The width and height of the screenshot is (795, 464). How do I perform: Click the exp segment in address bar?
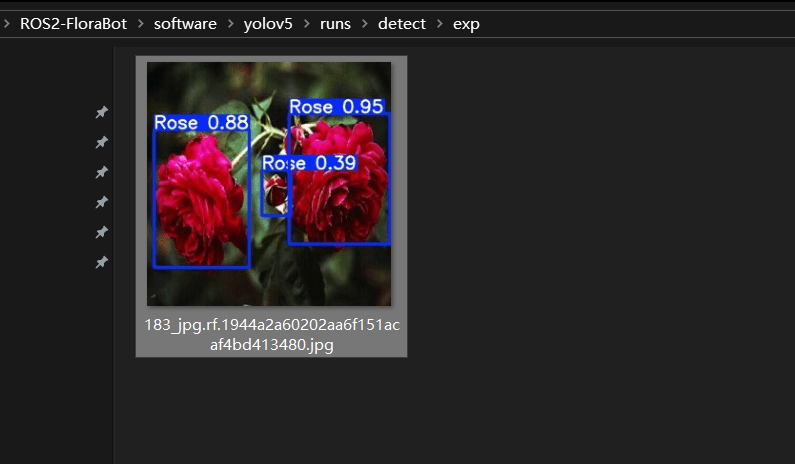466,24
